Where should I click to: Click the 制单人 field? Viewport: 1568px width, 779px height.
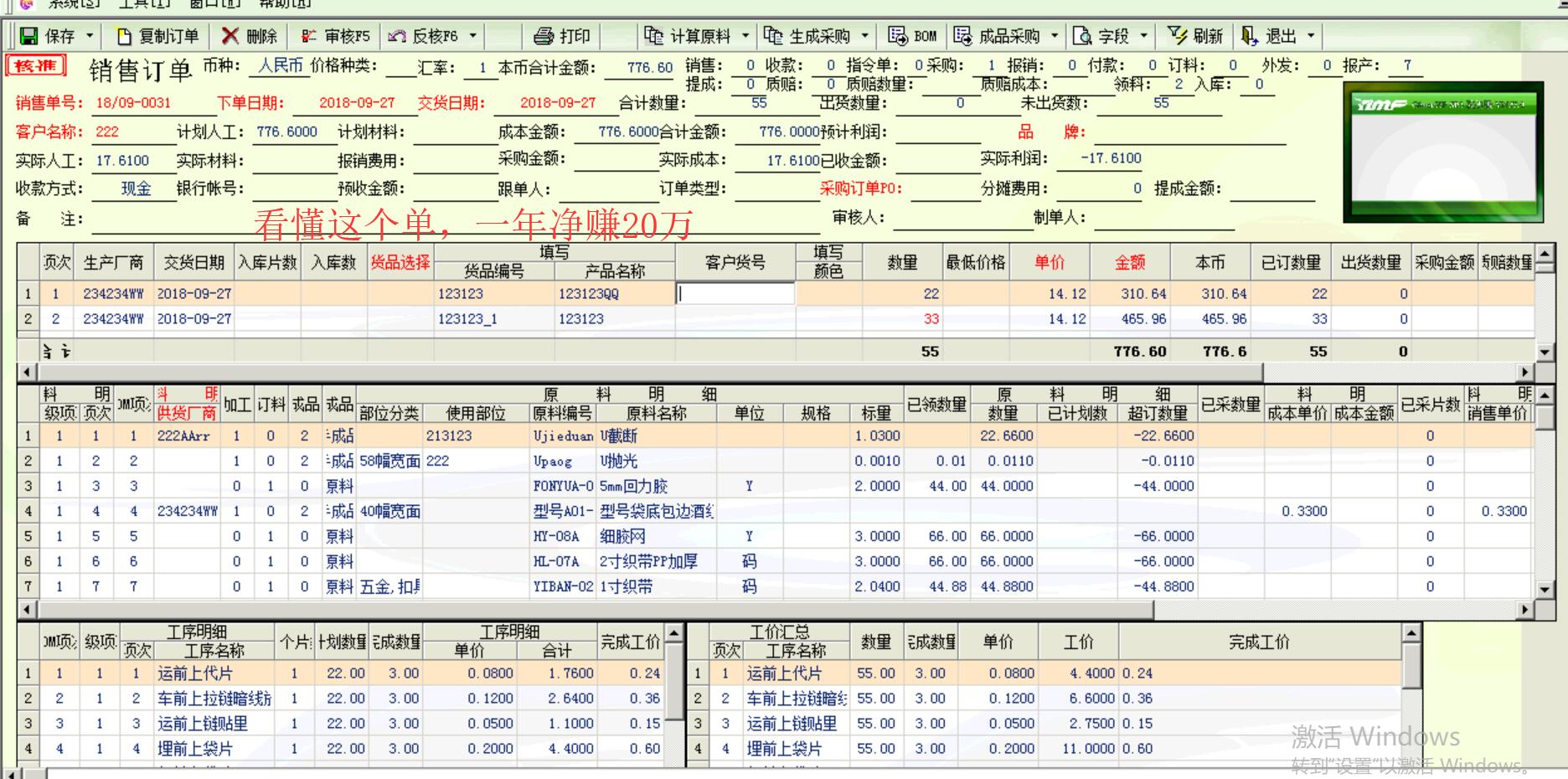pos(1164,218)
